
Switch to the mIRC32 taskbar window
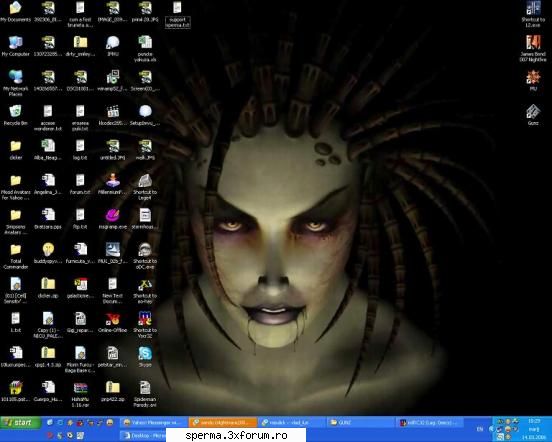coord(430,422)
